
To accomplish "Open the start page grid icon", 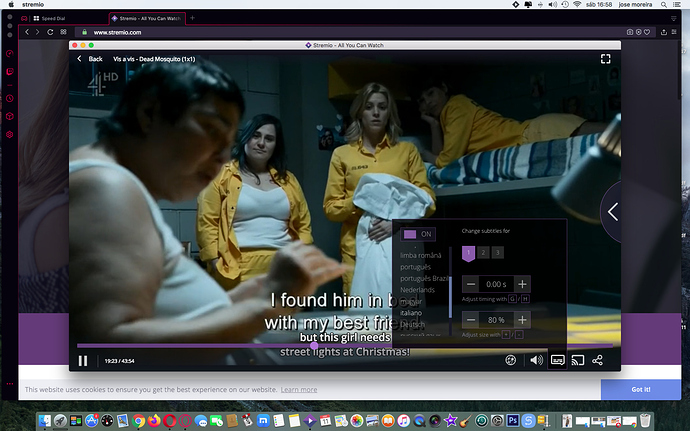I will pyautogui.click(x=63, y=32).
